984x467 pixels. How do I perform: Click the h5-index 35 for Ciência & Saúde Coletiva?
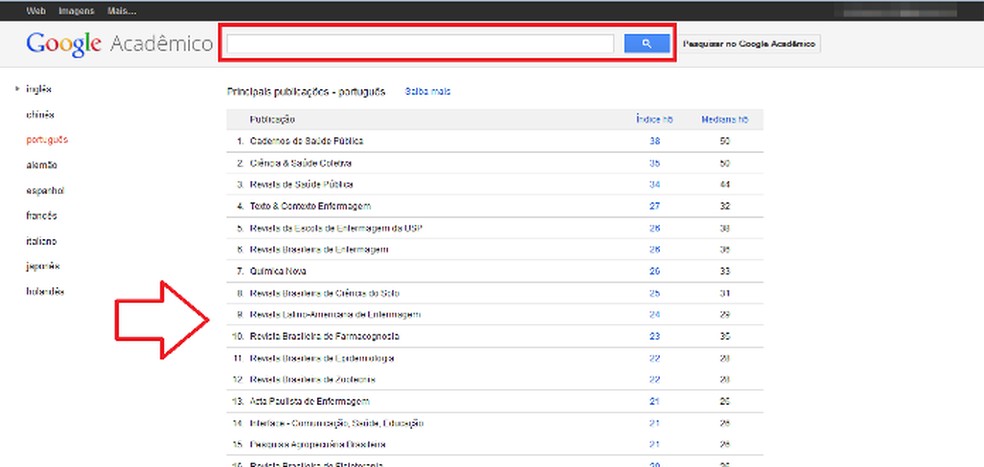pyautogui.click(x=655, y=163)
